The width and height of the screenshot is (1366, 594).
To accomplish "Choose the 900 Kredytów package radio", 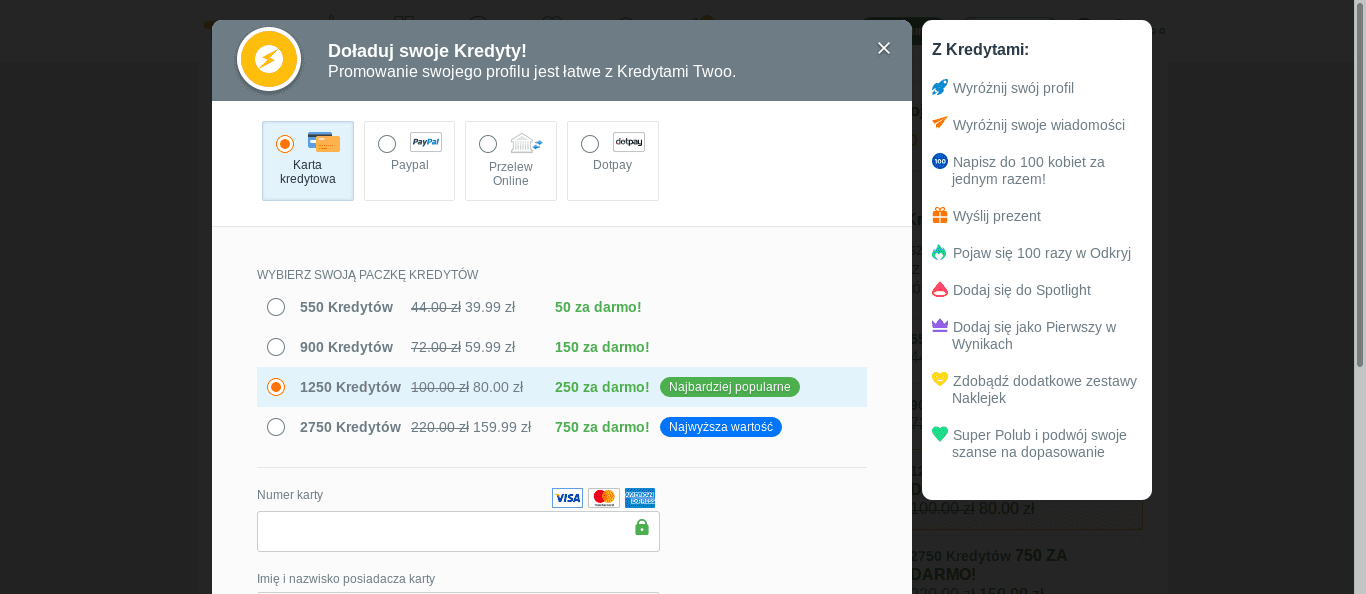I will tap(276, 347).
